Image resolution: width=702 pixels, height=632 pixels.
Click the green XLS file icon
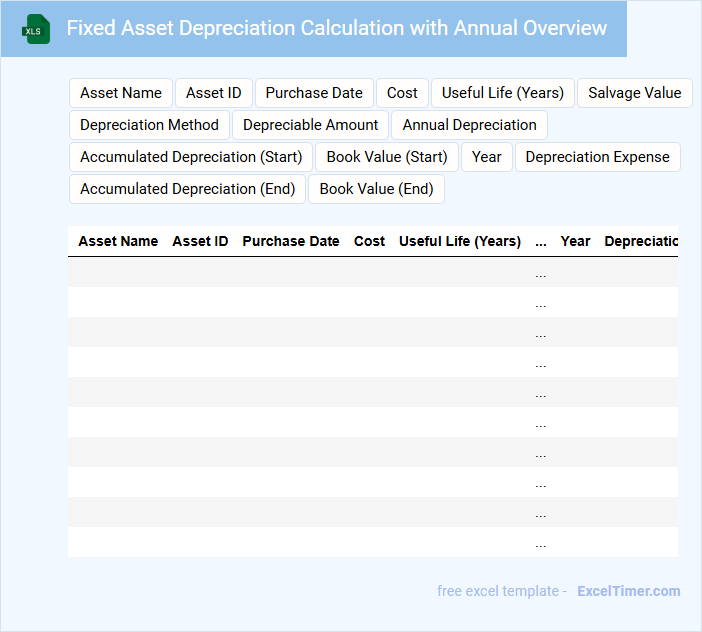(36, 29)
